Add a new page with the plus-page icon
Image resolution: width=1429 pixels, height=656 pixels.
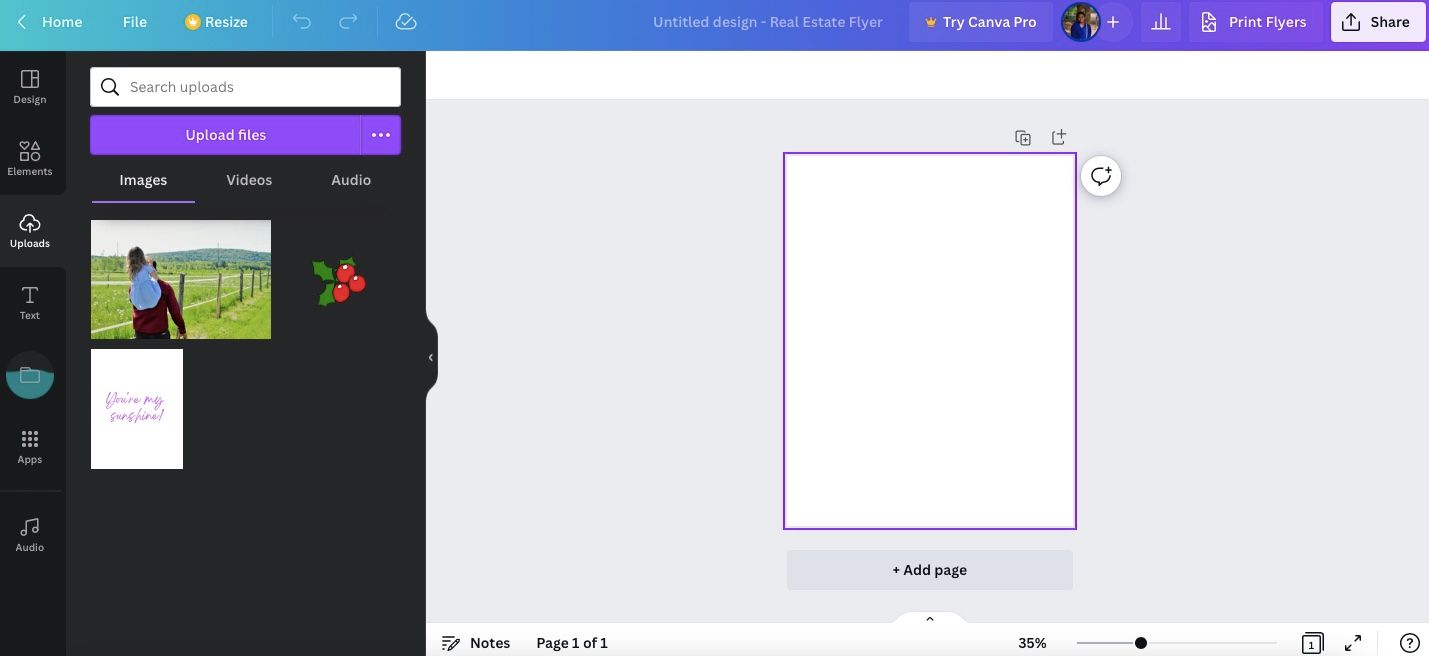click(x=1059, y=137)
